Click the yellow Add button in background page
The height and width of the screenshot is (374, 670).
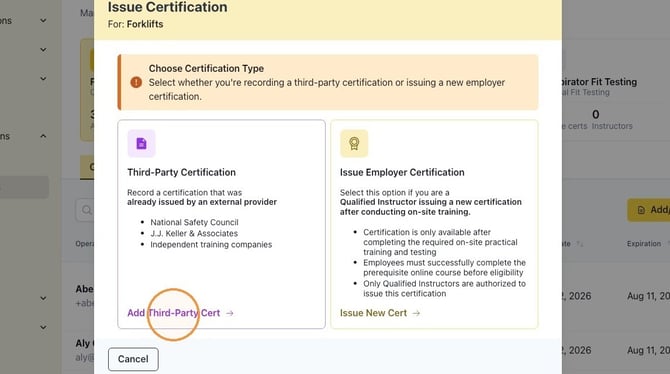649,210
